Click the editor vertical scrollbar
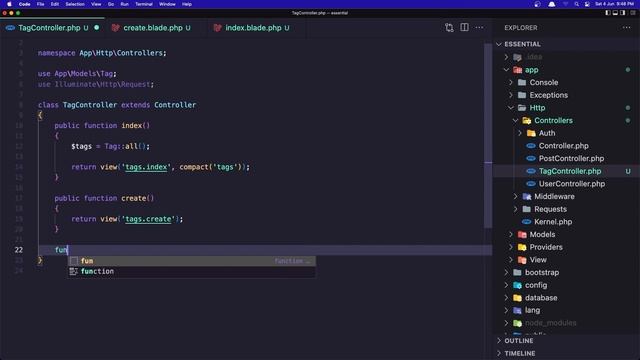This screenshot has width=640, height=360. 488,135
